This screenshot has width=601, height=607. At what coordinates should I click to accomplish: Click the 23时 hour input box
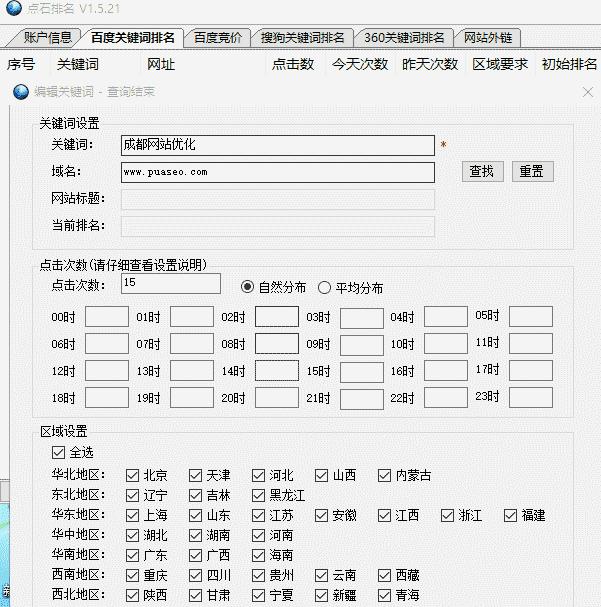[531, 398]
